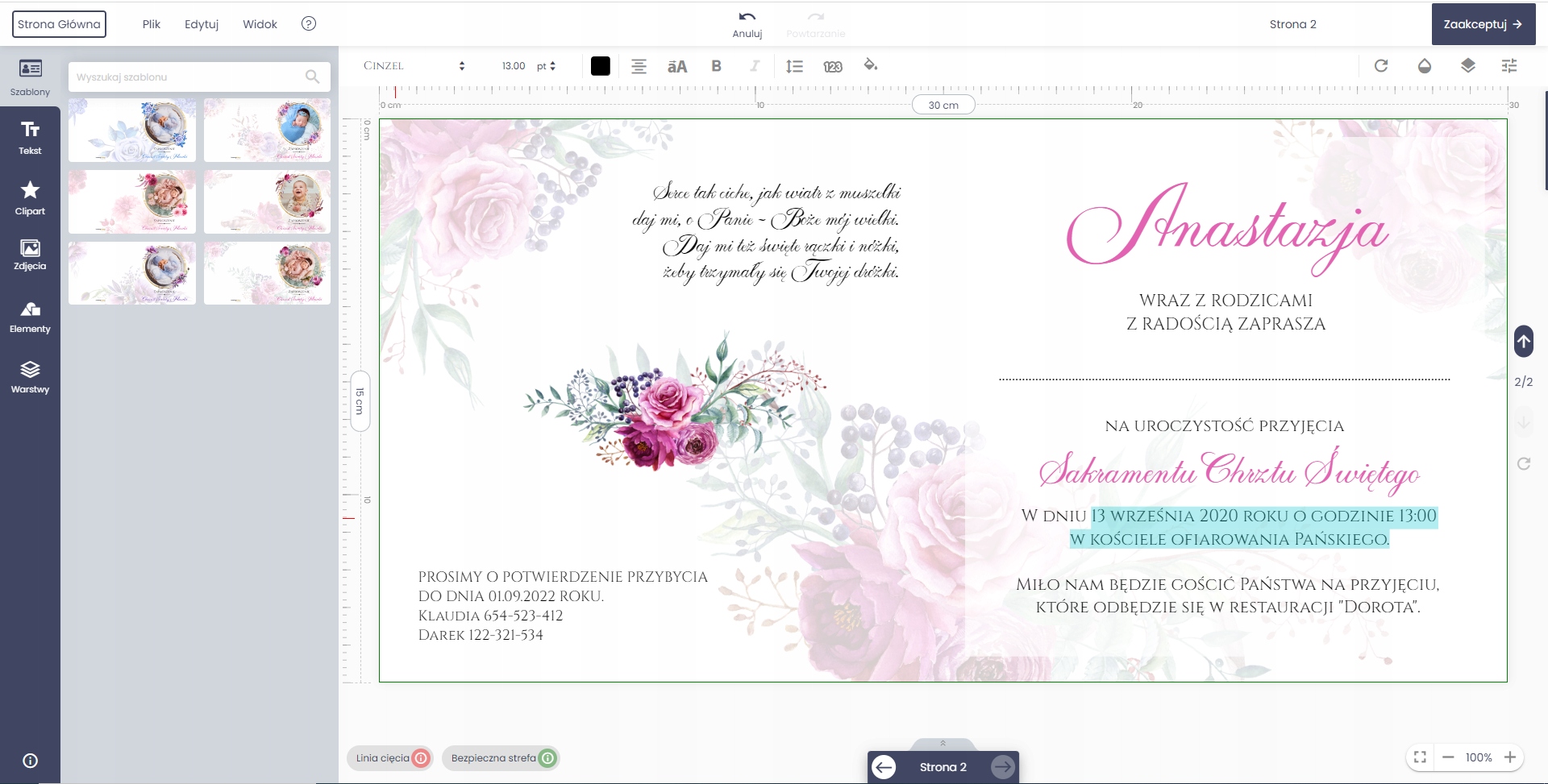Viewport: 1548px width, 784px height.
Task: Open the Tekst tool panel
Action: click(30, 137)
